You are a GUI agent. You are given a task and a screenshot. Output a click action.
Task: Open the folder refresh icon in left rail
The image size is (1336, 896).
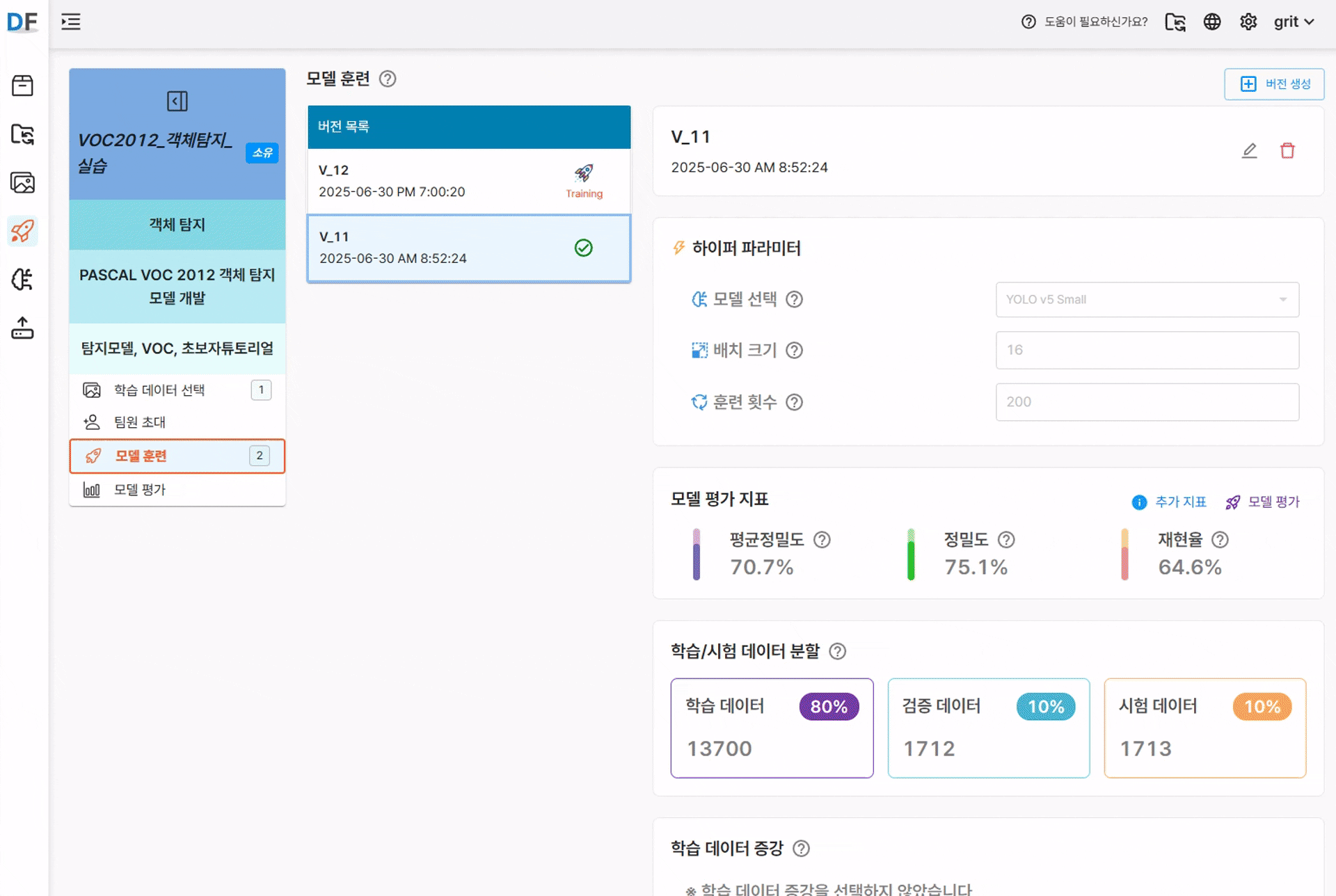22,134
